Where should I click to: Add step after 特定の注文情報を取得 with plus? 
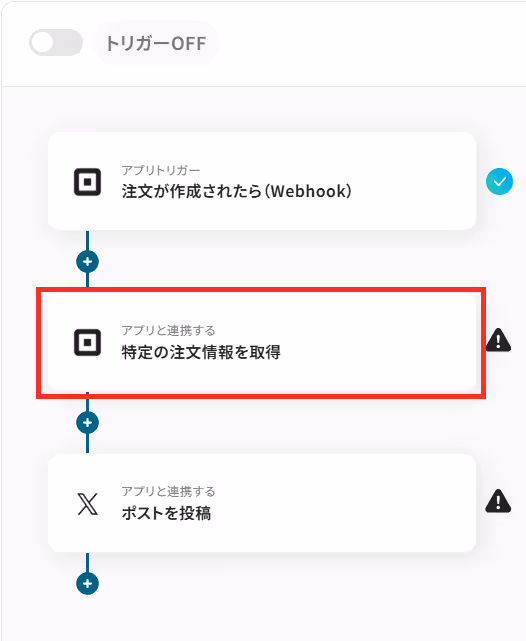87,422
